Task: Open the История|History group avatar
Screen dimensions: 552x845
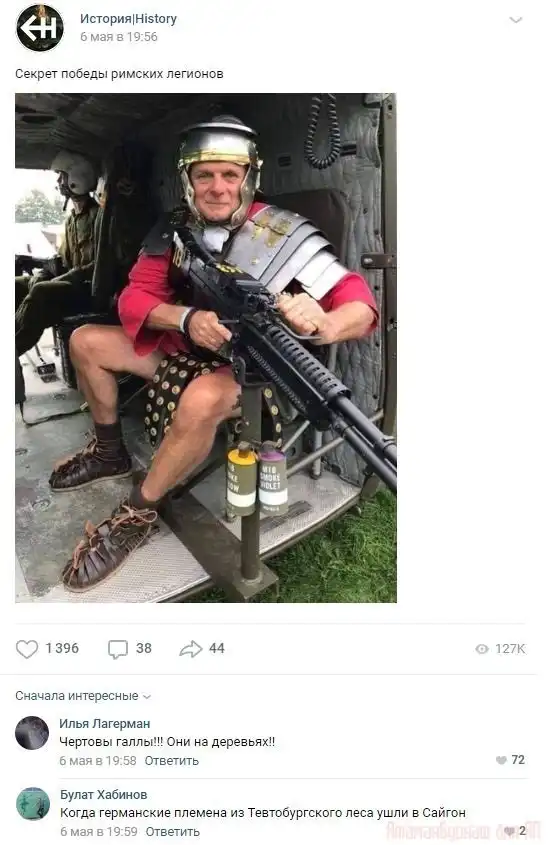Action: point(40,27)
